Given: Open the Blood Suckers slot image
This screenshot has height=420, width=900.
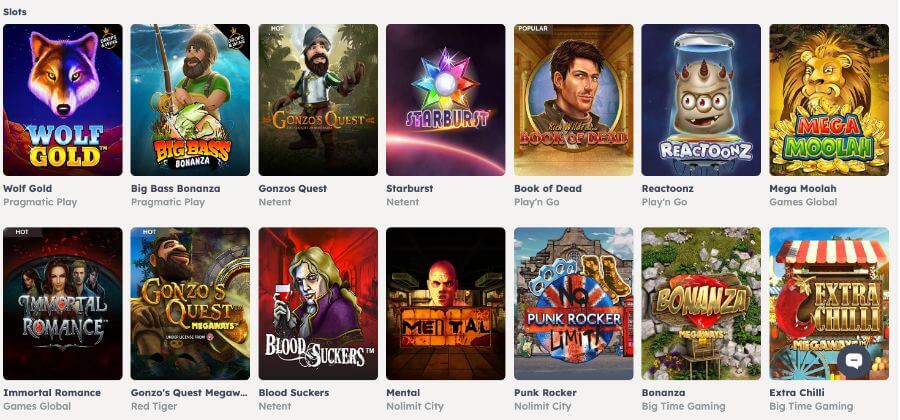Looking at the screenshot, I should 318,304.
